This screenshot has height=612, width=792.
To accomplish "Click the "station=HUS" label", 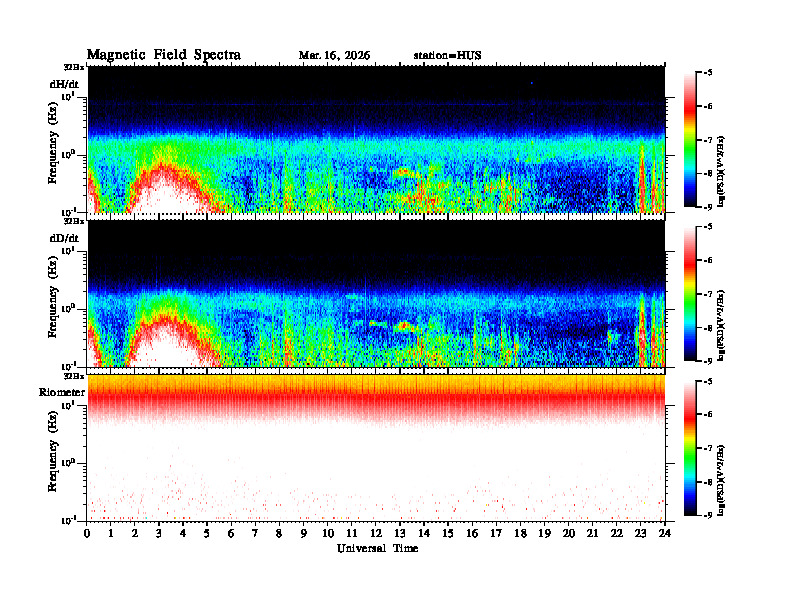I will point(448,56).
